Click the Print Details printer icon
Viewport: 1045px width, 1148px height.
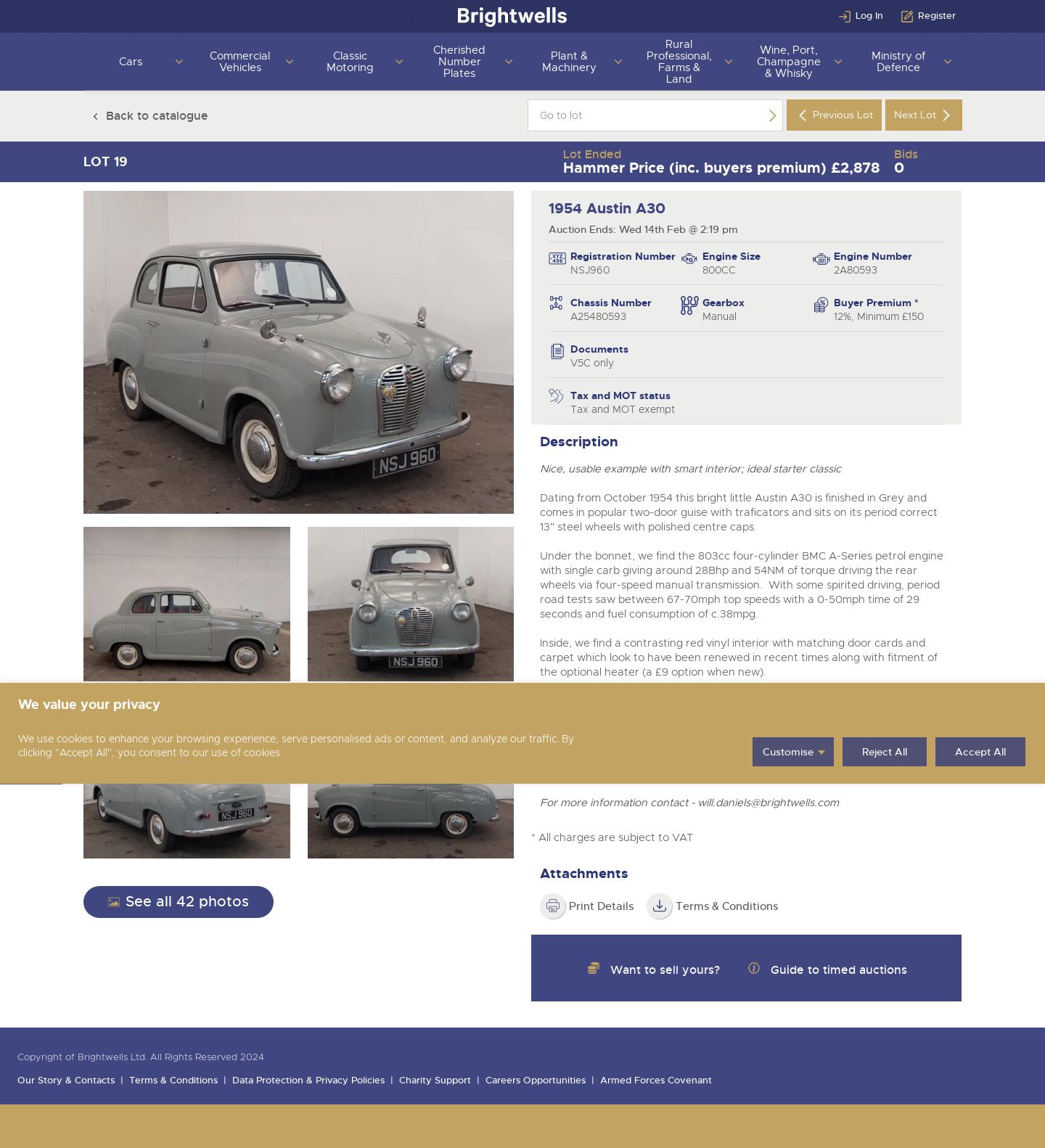[553, 906]
